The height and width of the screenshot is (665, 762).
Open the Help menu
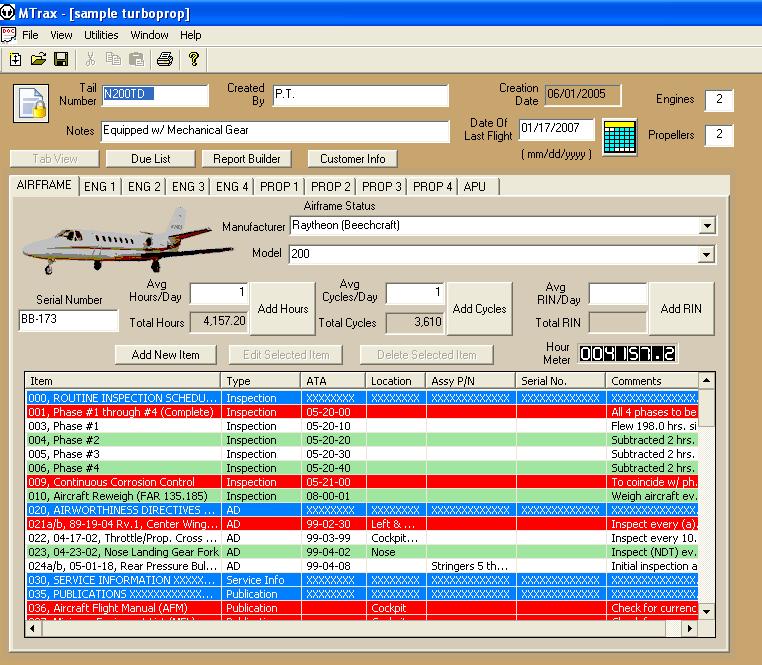coord(190,35)
